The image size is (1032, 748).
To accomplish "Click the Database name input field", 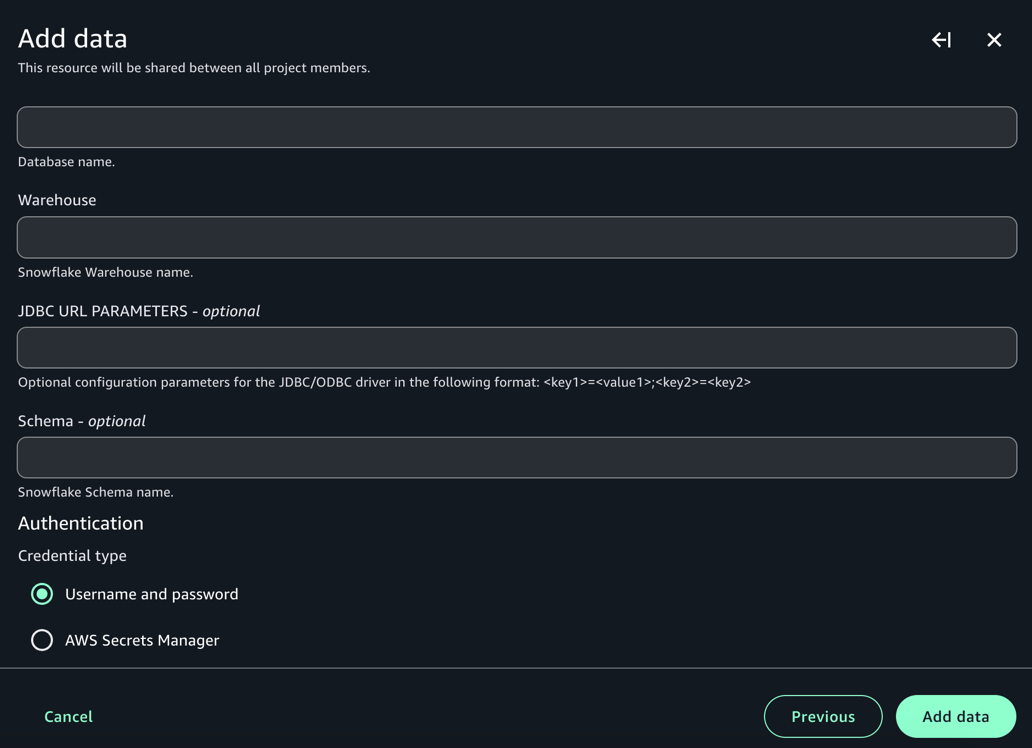I will [517, 127].
